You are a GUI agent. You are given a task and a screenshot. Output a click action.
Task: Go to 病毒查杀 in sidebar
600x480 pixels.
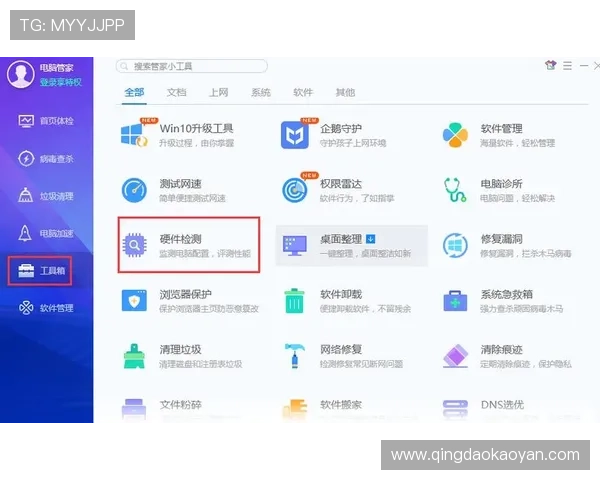click(x=46, y=158)
